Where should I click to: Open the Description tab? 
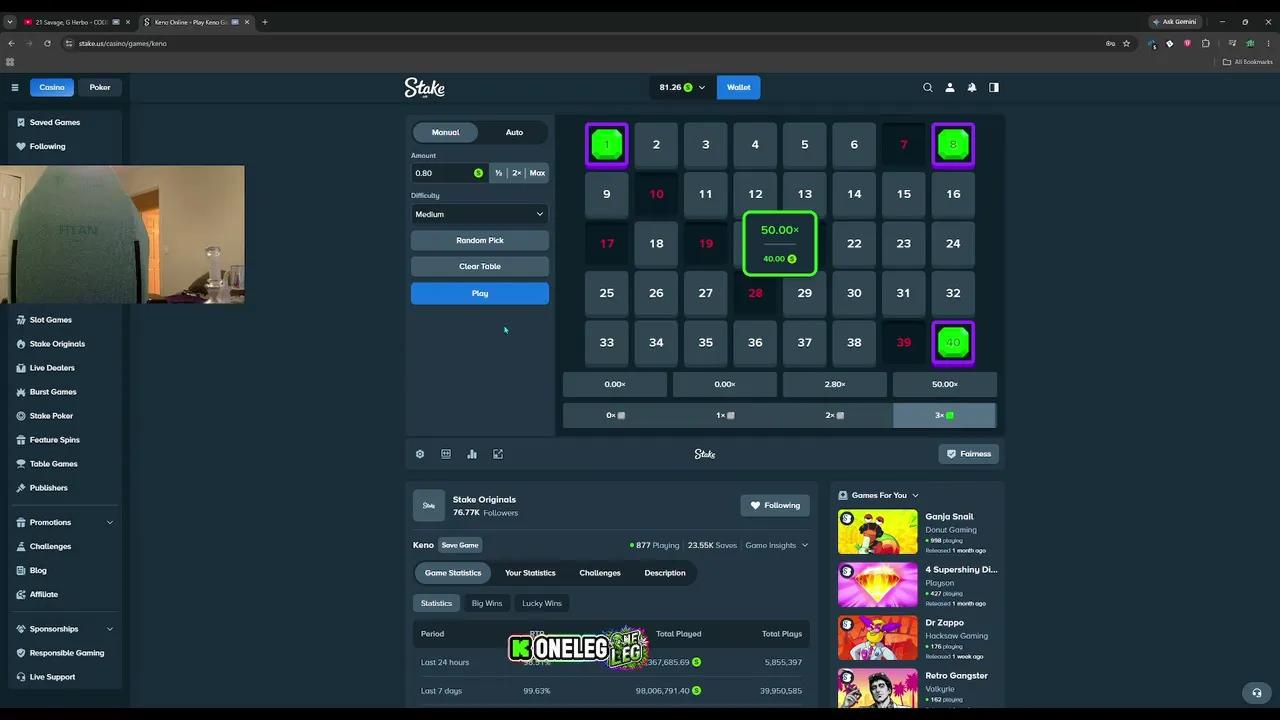(665, 573)
